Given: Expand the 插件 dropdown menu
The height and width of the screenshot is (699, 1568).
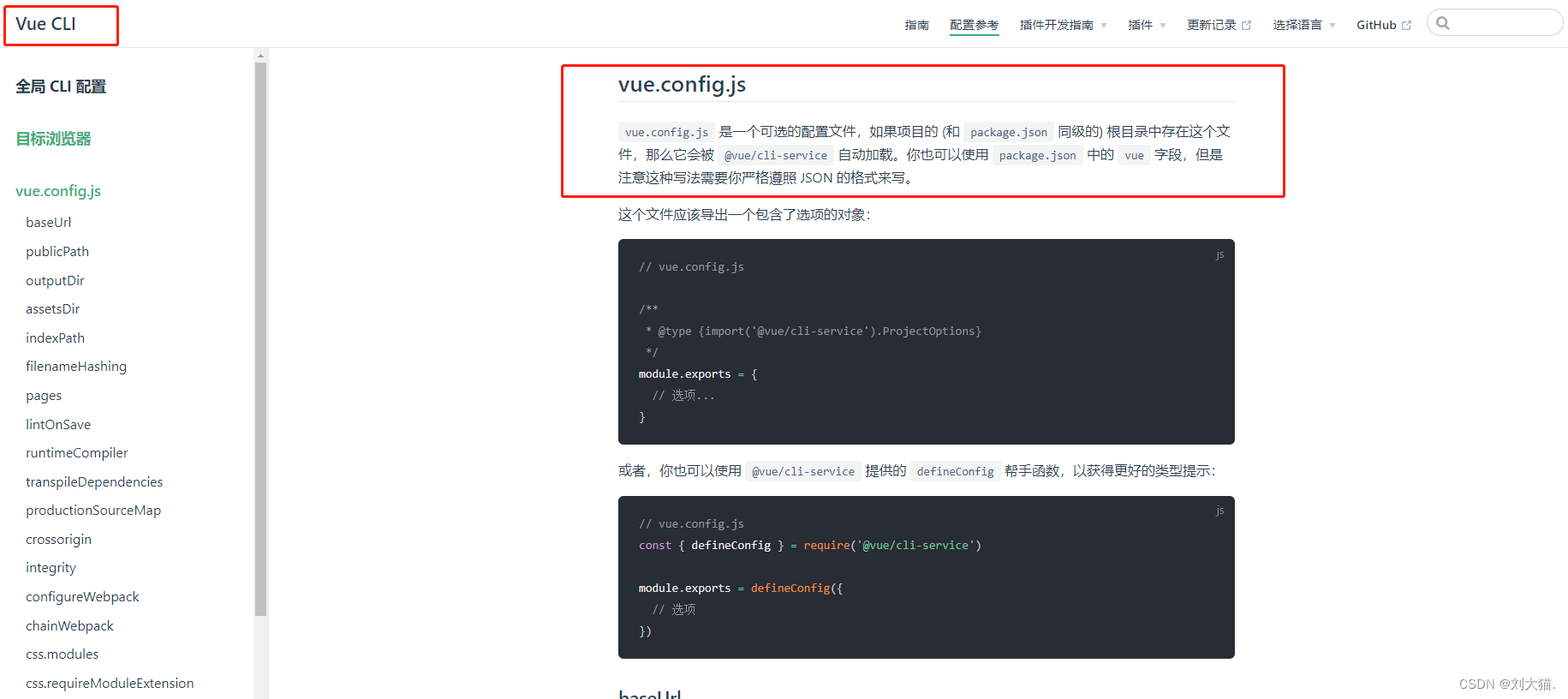Looking at the screenshot, I should tap(1147, 25).
